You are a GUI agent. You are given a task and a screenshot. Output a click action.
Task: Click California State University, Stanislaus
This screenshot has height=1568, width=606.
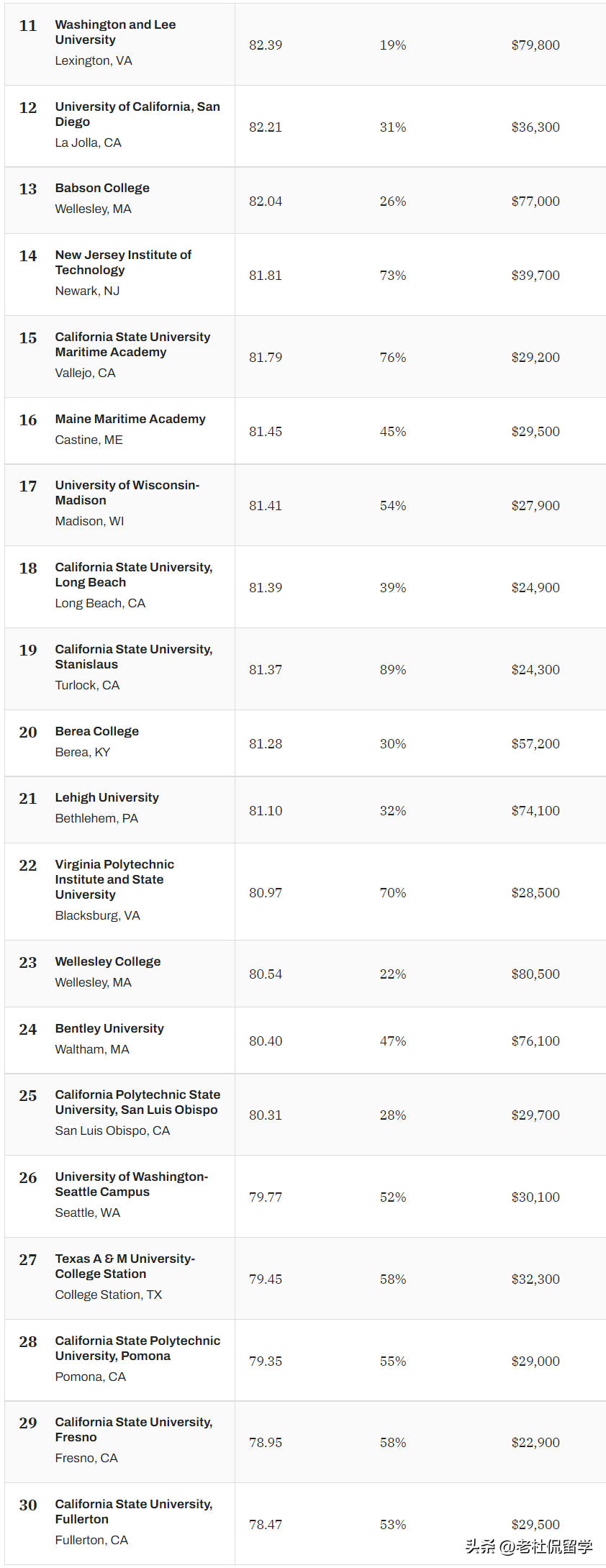[134, 657]
